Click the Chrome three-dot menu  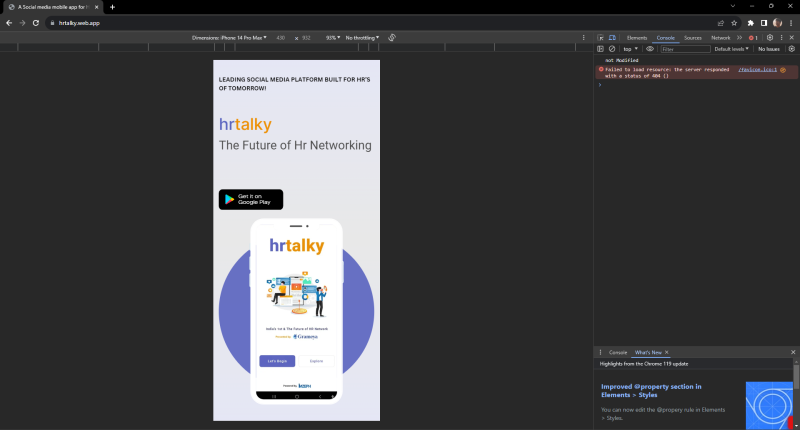coord(791,23)
